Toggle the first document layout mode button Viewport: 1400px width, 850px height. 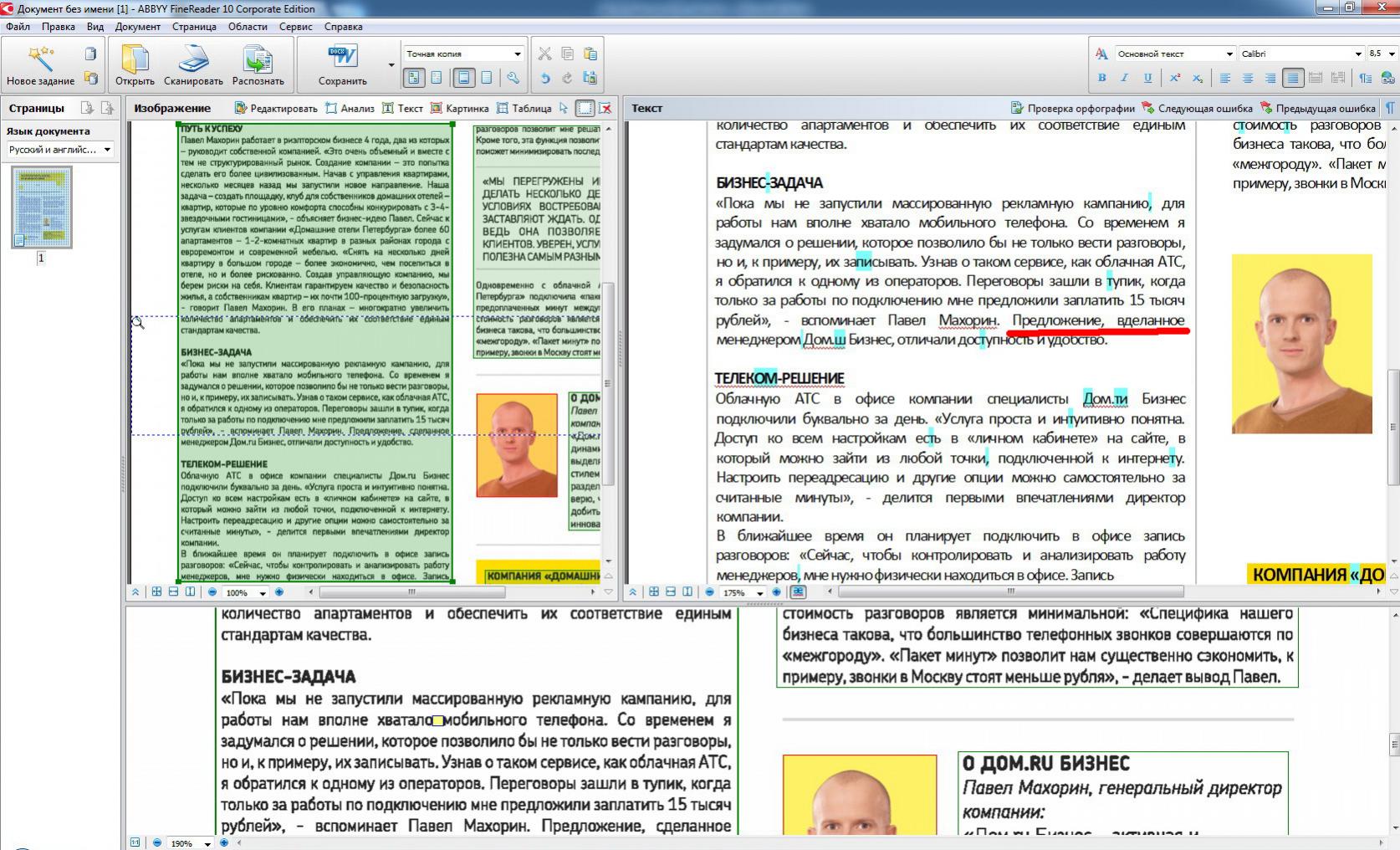(x=413, y=78)
